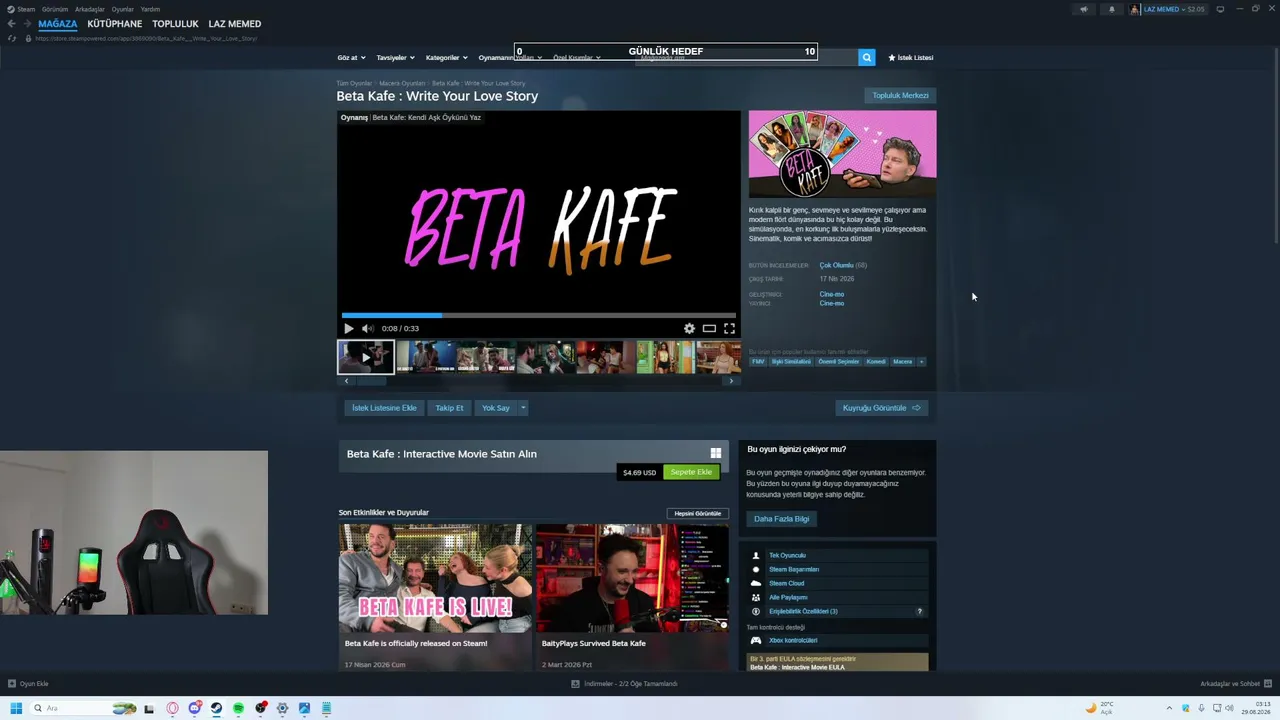Click Oyun Ekle at bottom left
The height and width of the screenshot is (720, 1280).
pyautogui.click(x=28, y=684)
